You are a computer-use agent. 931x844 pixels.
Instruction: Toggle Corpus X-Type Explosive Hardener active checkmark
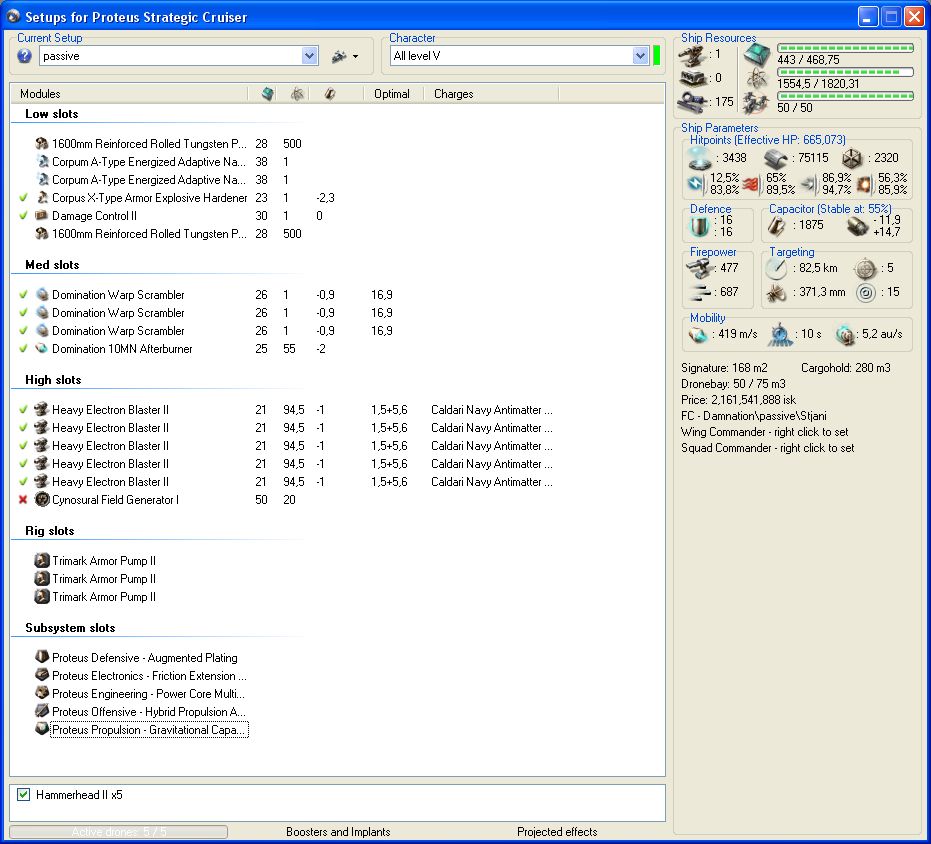tap(23, 197)
